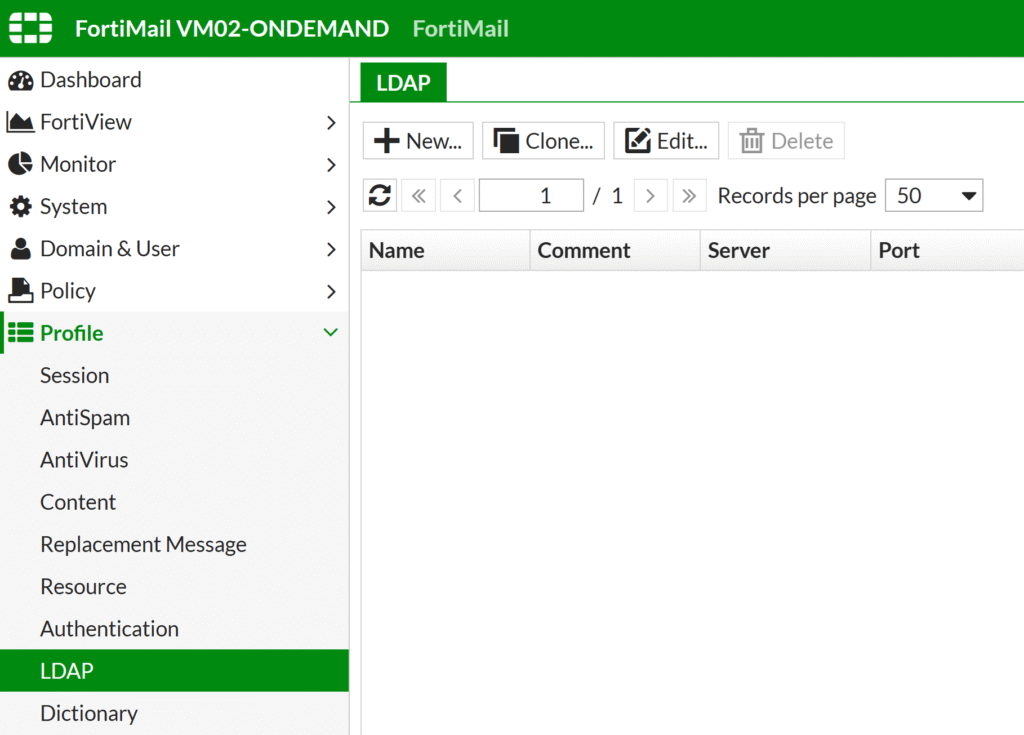Click inside the page number field
The image size is (1024, 735).
(531, 195)
